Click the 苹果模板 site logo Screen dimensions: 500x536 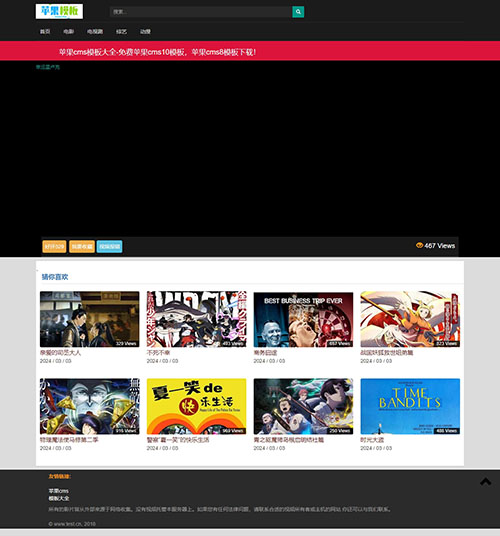pos(59,11)
